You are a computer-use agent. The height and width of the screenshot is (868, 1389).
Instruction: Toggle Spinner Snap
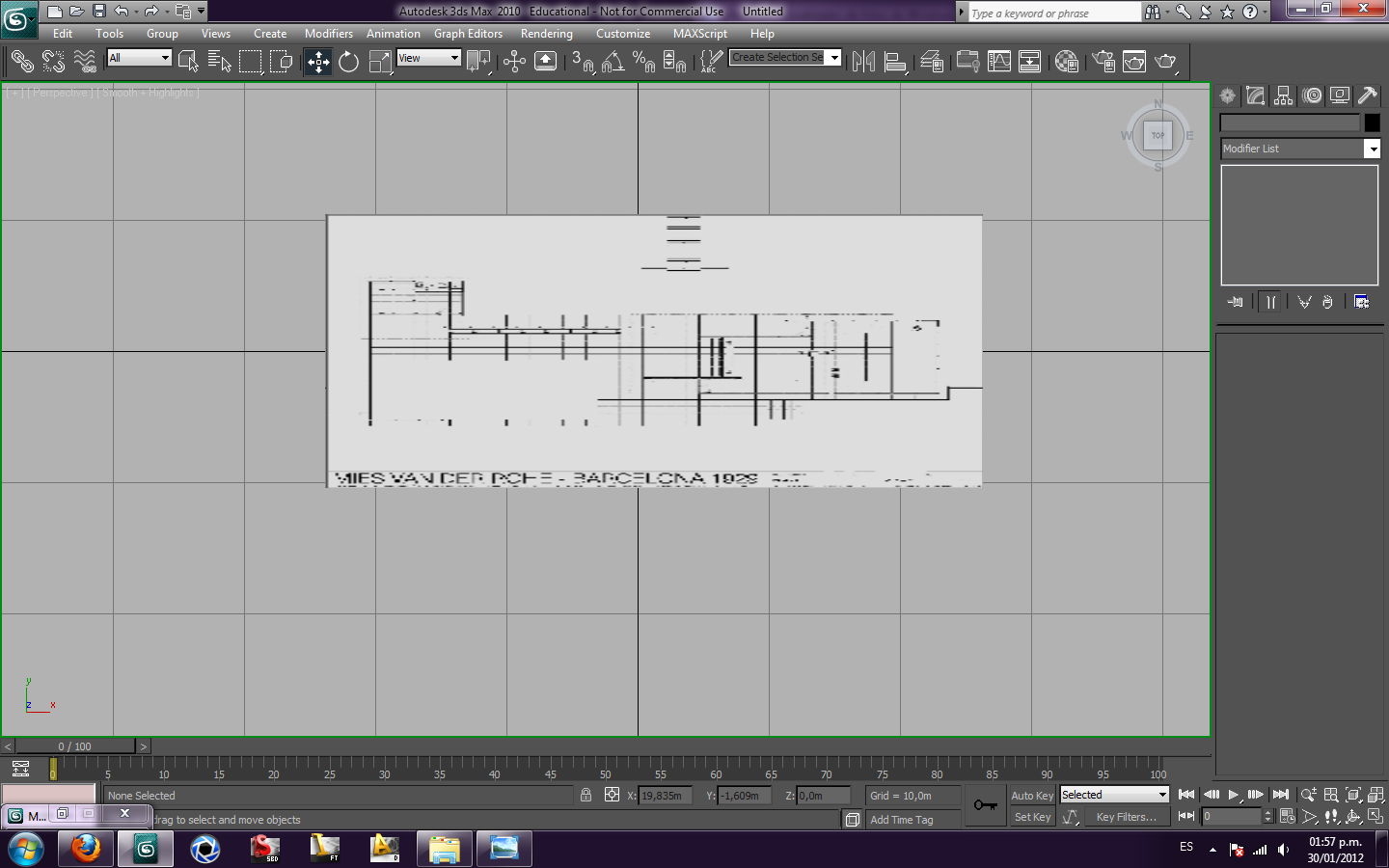point(675,62)
